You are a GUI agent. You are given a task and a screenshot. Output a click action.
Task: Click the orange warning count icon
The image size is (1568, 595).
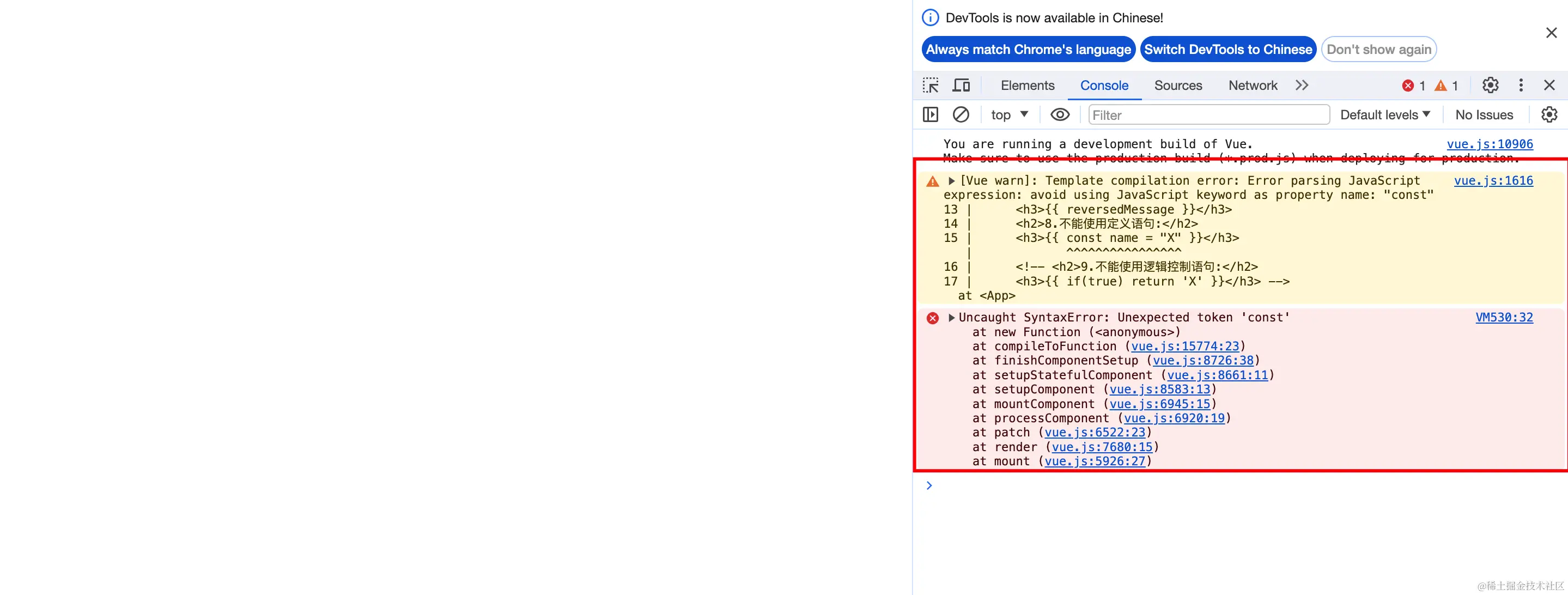point(1440,86)
